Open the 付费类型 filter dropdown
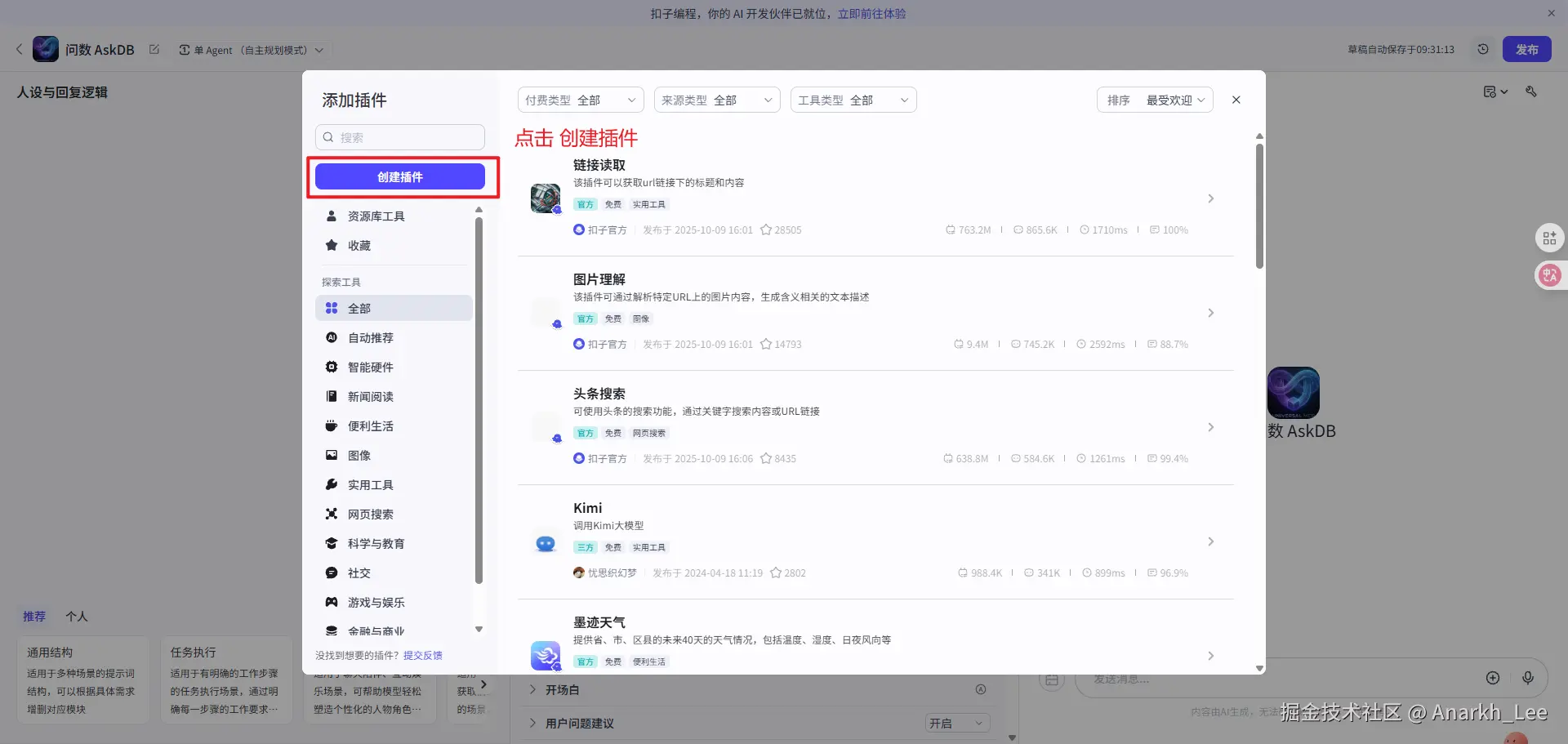This screenshot has height=744, width=1568. point(581,100)
